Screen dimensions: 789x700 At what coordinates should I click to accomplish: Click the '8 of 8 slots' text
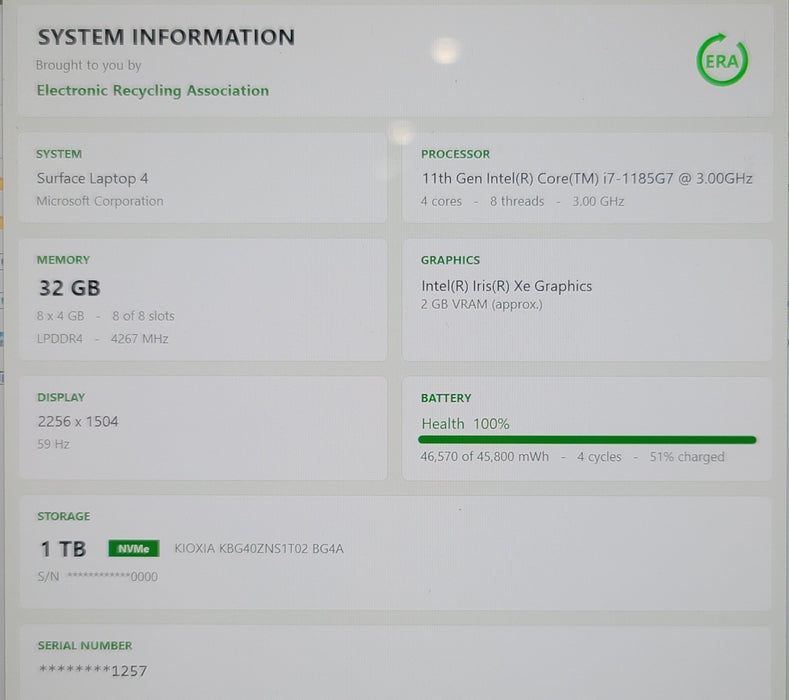(x=143, y=316)
